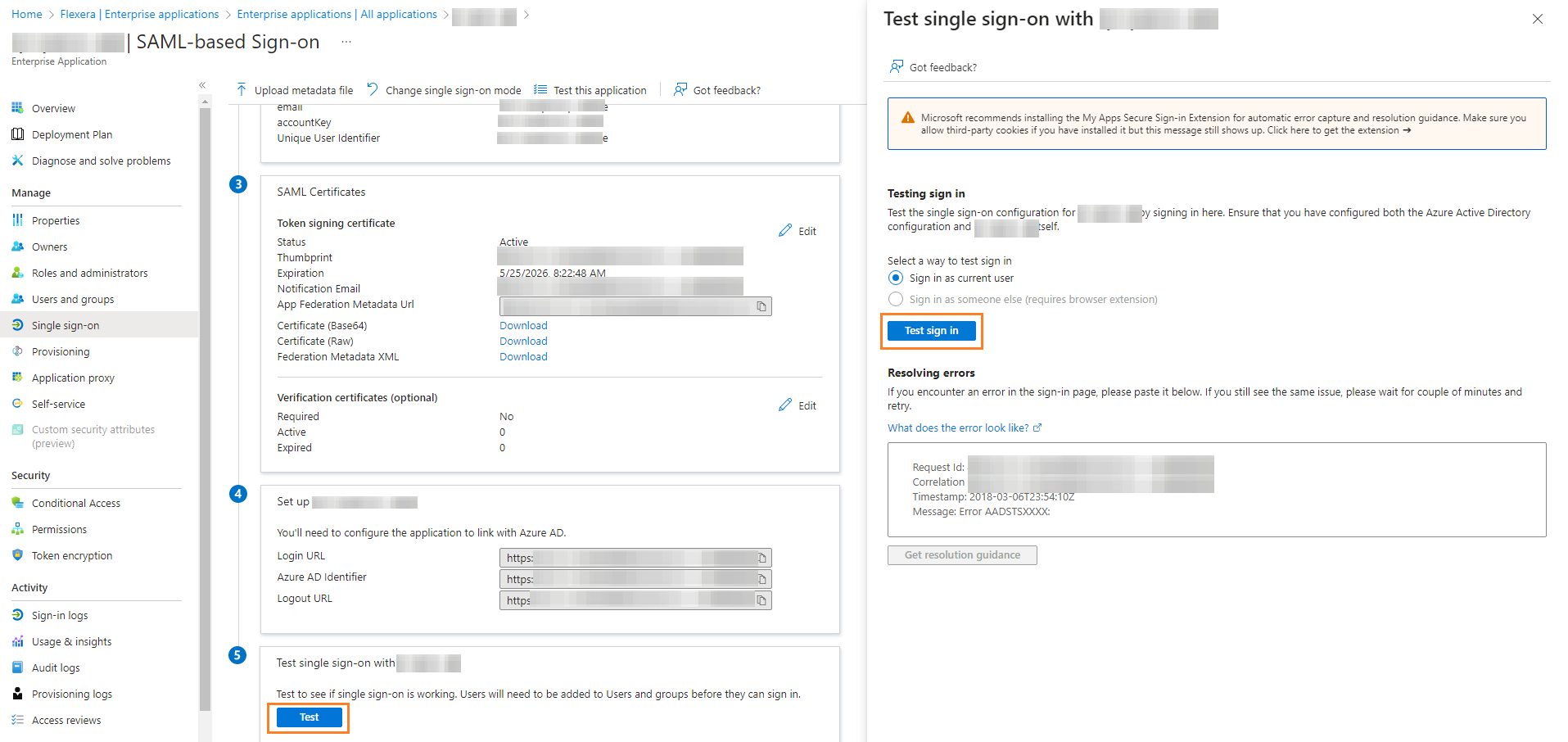Select Sign in as someone else option

896,300
